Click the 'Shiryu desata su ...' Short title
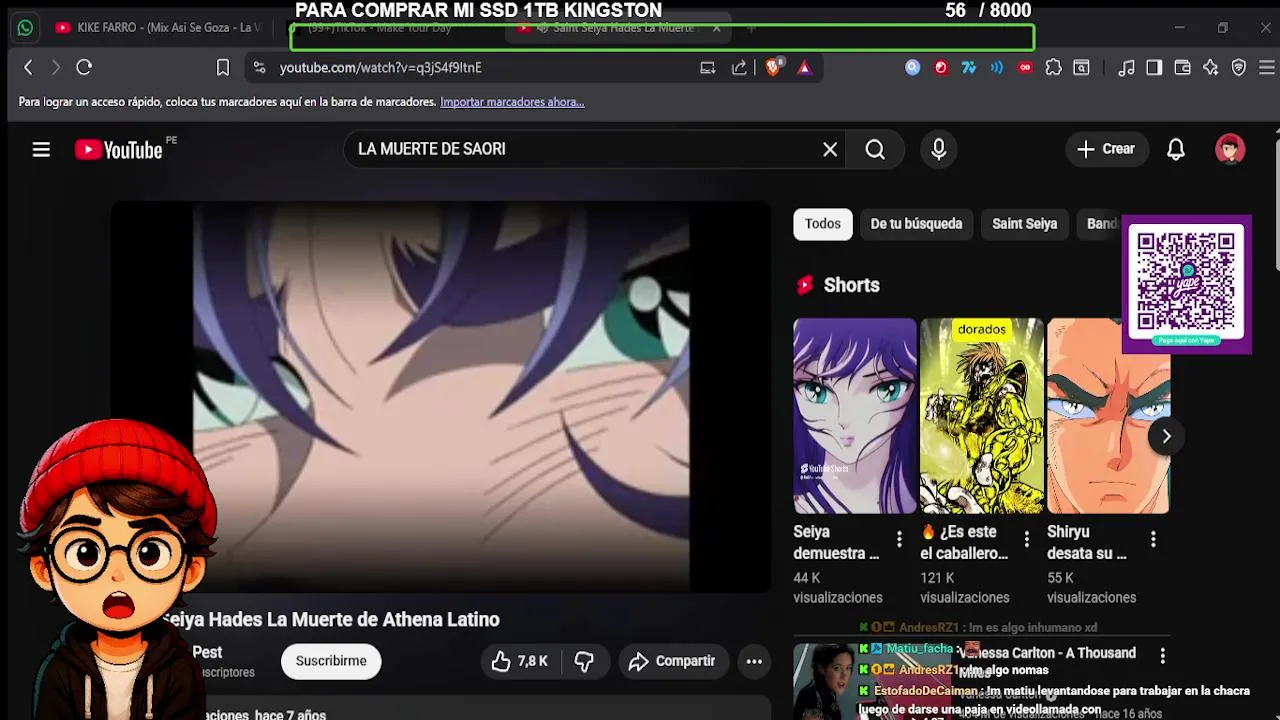1280x720 pixels. pos(1087,543)
